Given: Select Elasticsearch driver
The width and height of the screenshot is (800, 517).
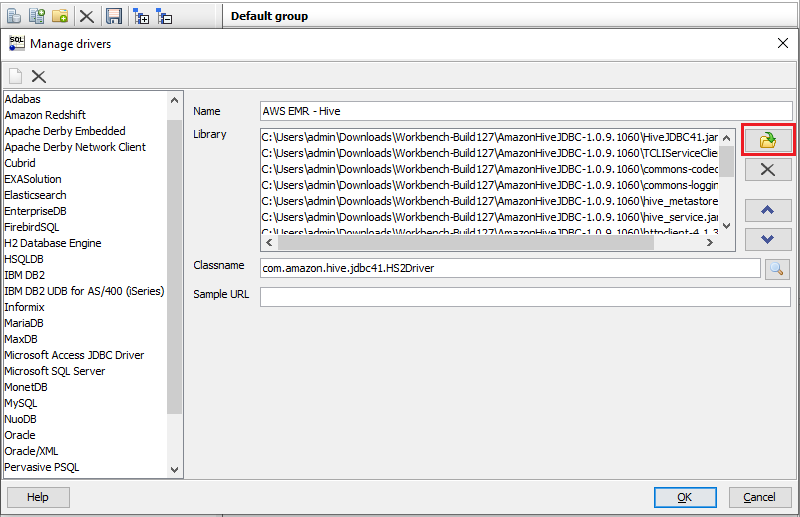Looking at the screenshot, I should (x=85, y=195).
